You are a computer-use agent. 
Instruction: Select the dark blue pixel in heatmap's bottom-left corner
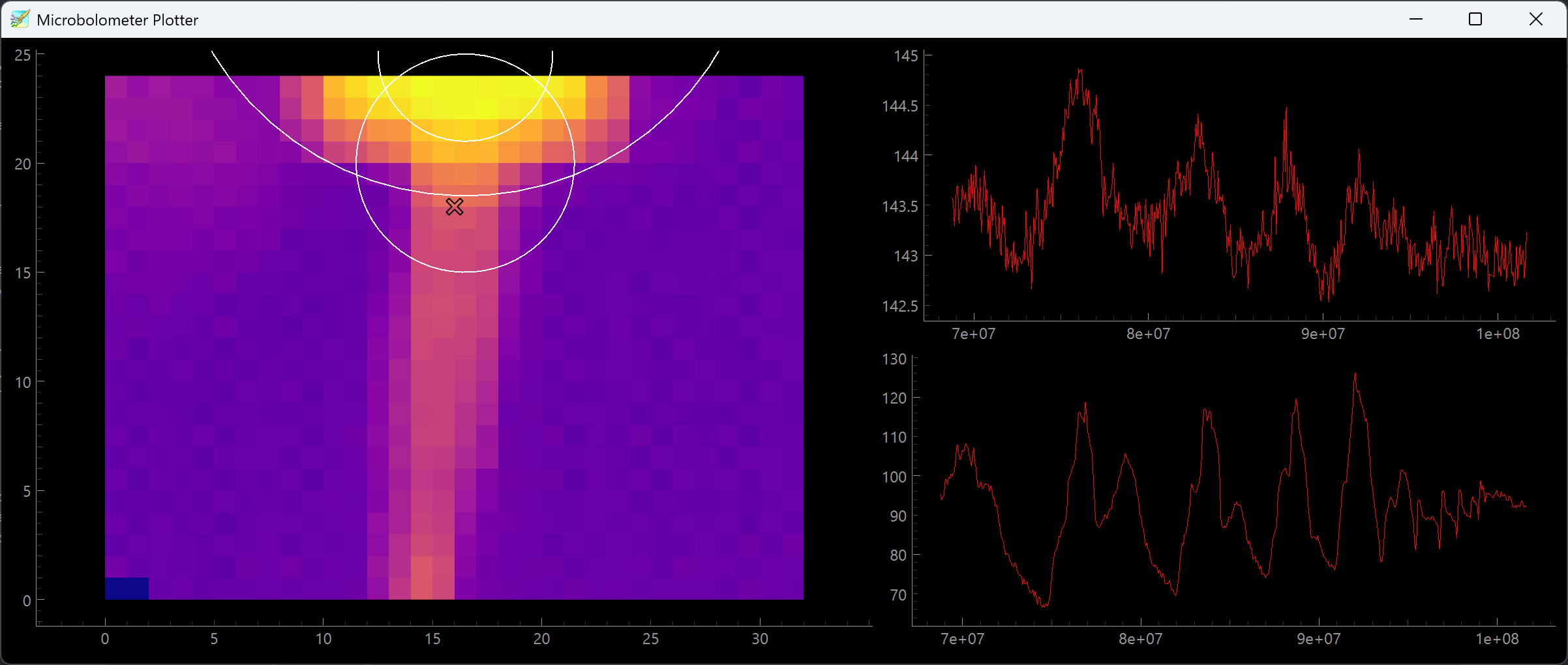point(127,588)
